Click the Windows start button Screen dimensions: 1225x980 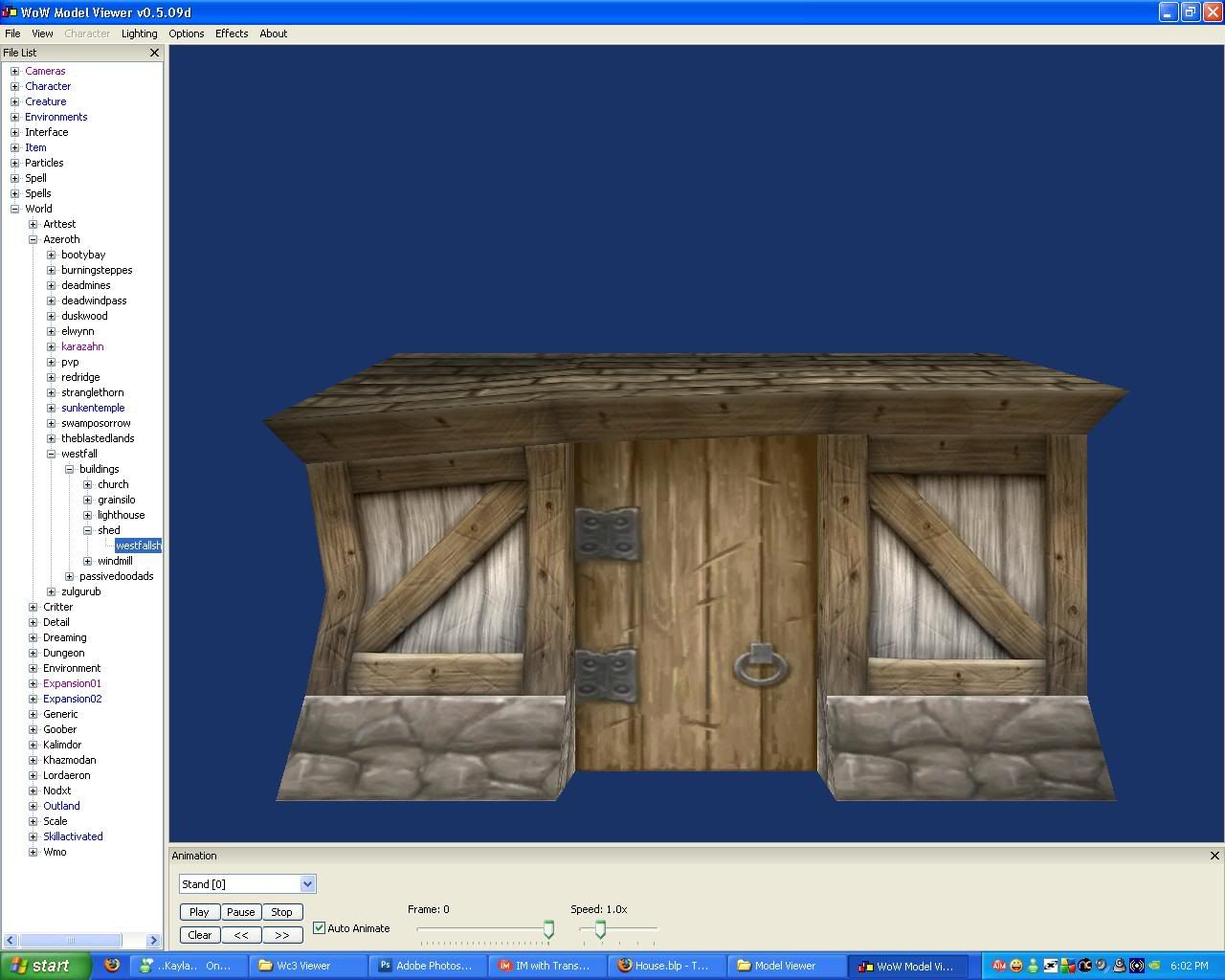46,966
